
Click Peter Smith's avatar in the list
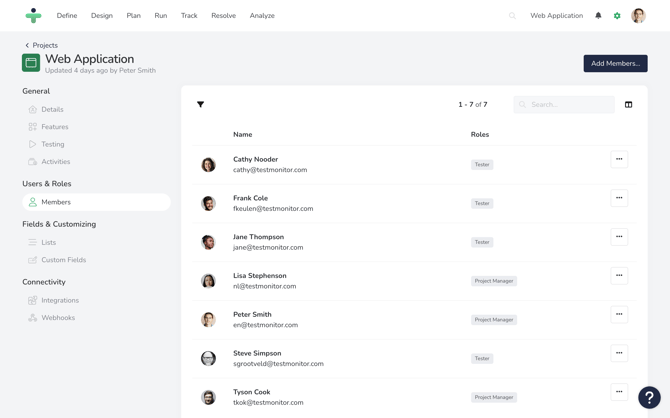pyautogui.click(x=209, y=320)
